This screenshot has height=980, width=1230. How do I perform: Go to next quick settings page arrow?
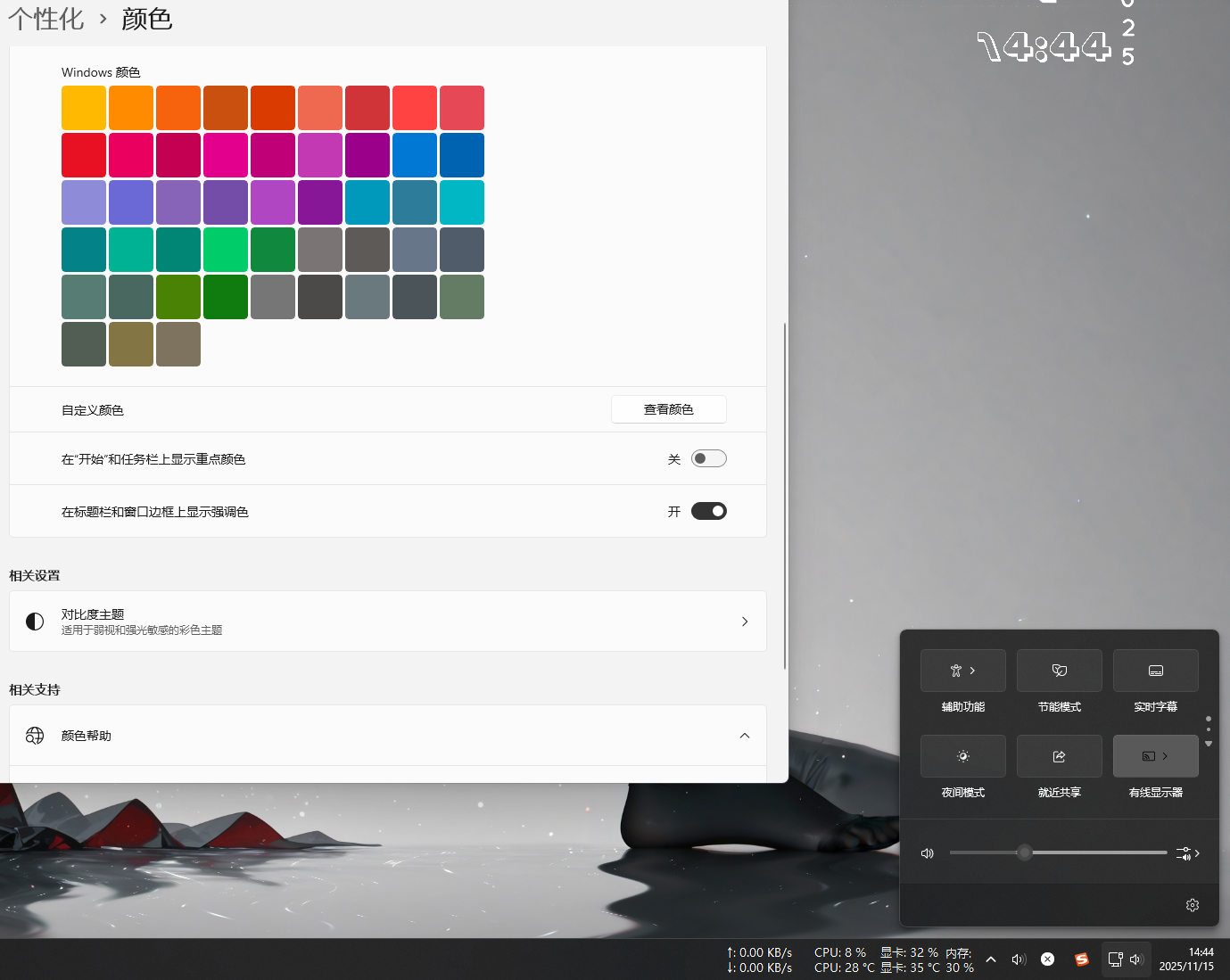[1209, 744]
